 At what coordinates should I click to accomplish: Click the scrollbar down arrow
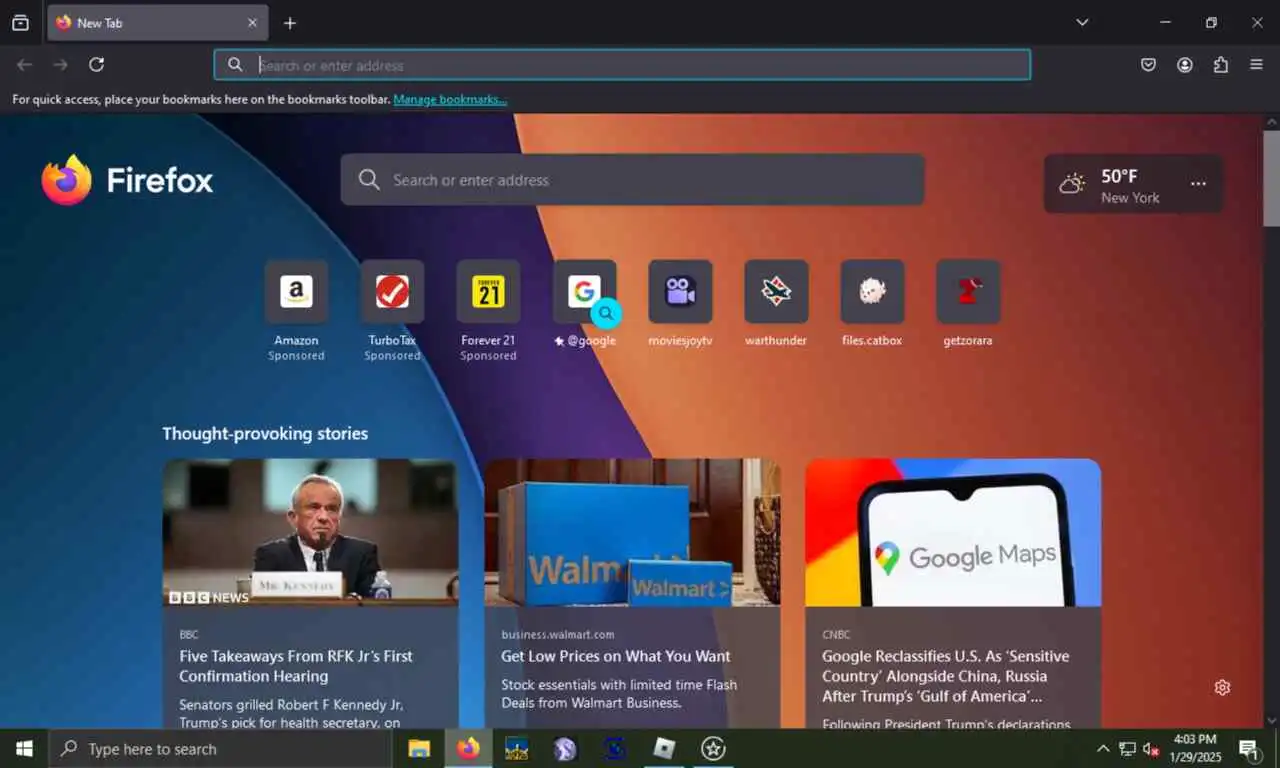[1271, 720]
